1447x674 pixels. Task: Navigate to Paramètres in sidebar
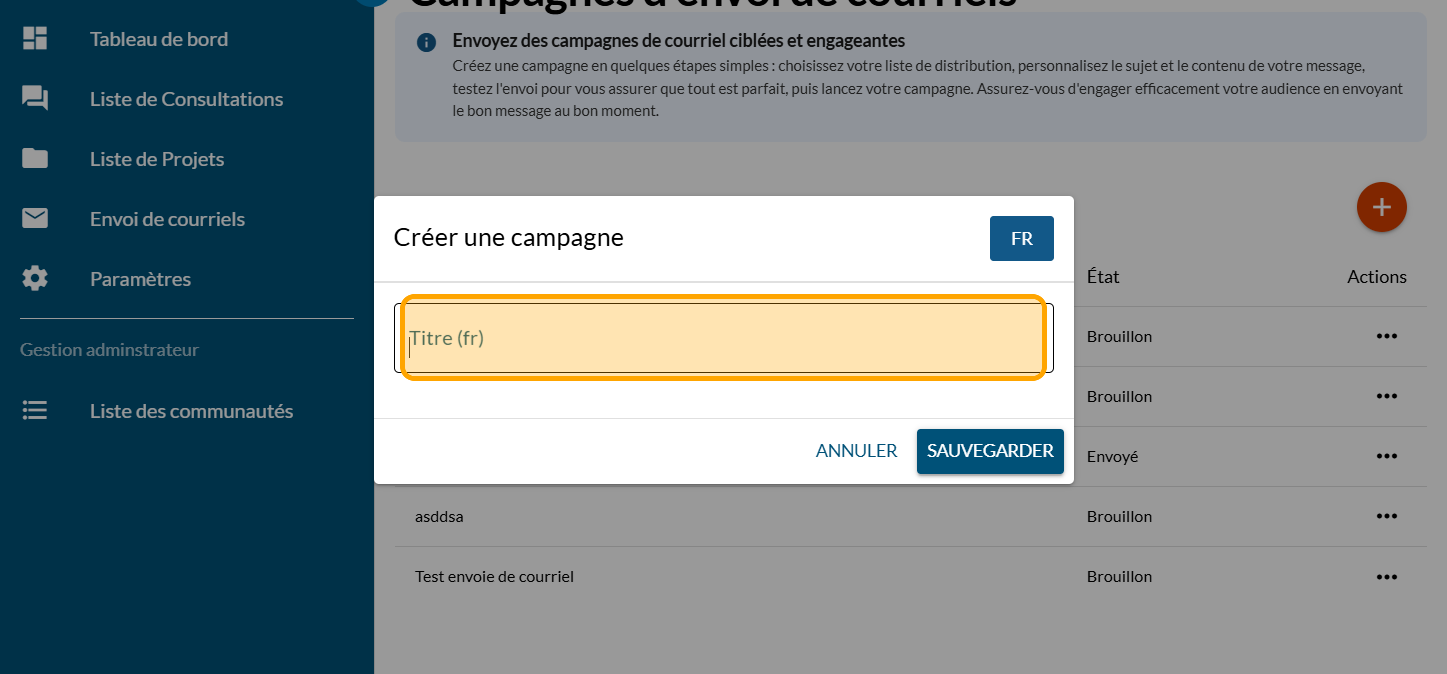point(140,279)
